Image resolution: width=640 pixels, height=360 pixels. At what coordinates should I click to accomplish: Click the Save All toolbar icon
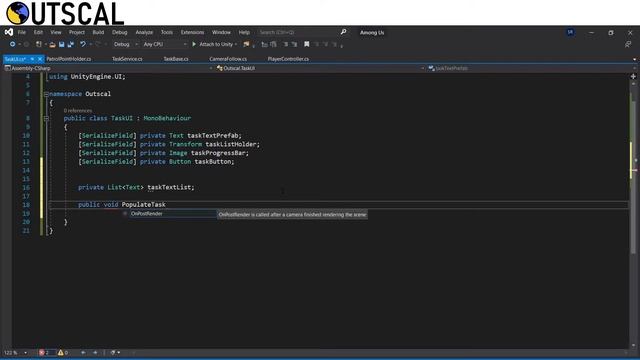[71, 44]
